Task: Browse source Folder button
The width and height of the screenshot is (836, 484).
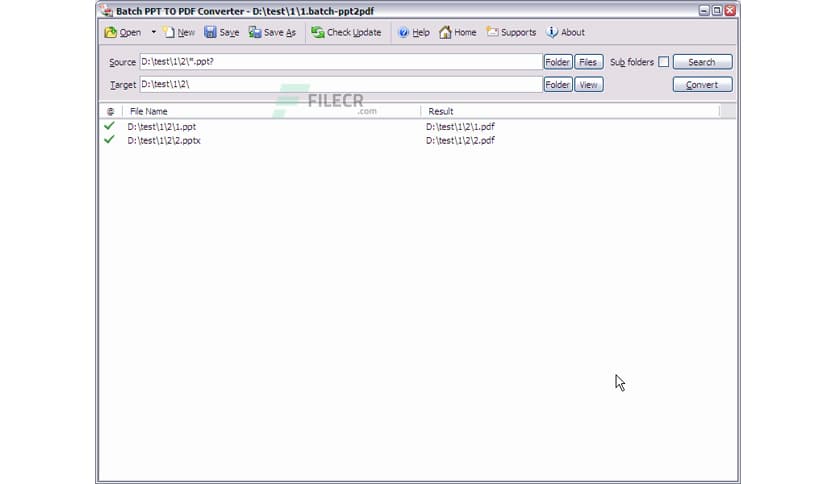Action: 558,62
